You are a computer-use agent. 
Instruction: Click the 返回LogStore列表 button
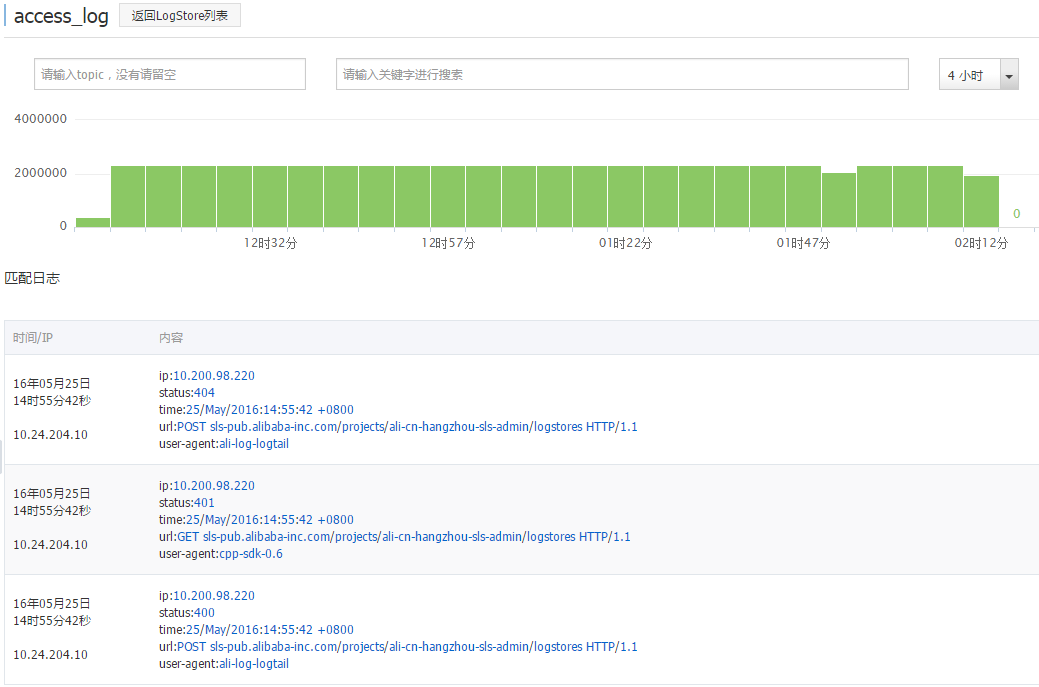pos(180,16)
